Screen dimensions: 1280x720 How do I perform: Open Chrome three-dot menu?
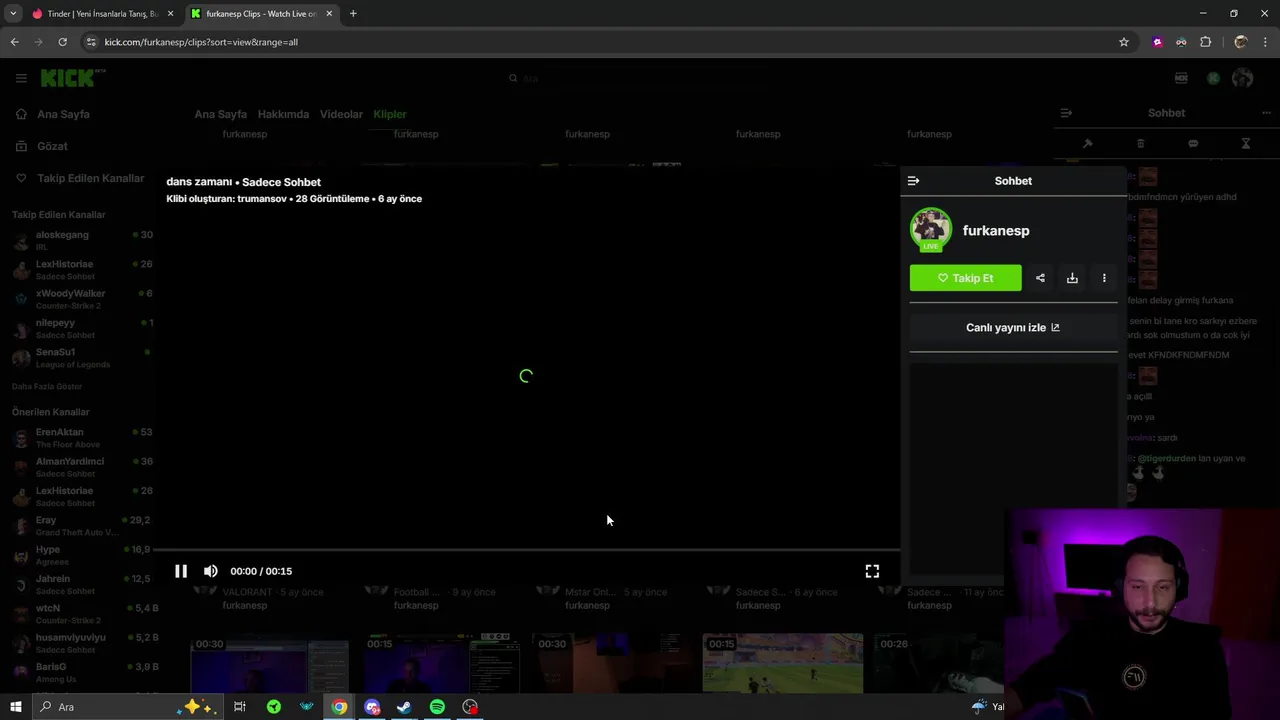pos(1266,42)
